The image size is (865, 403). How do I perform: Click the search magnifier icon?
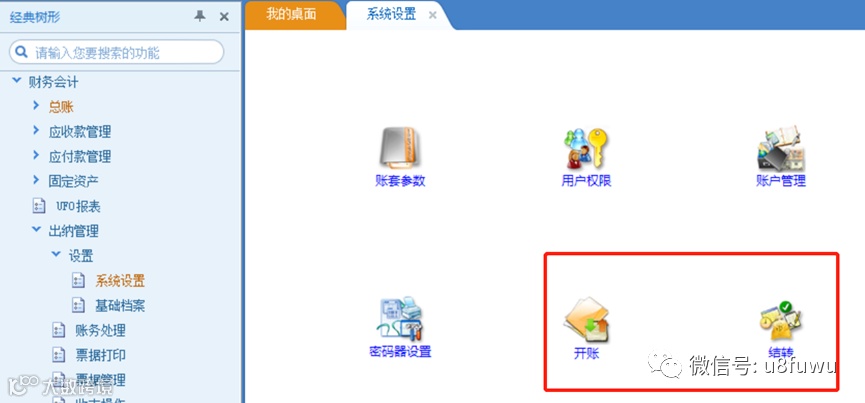coord(22,52)
